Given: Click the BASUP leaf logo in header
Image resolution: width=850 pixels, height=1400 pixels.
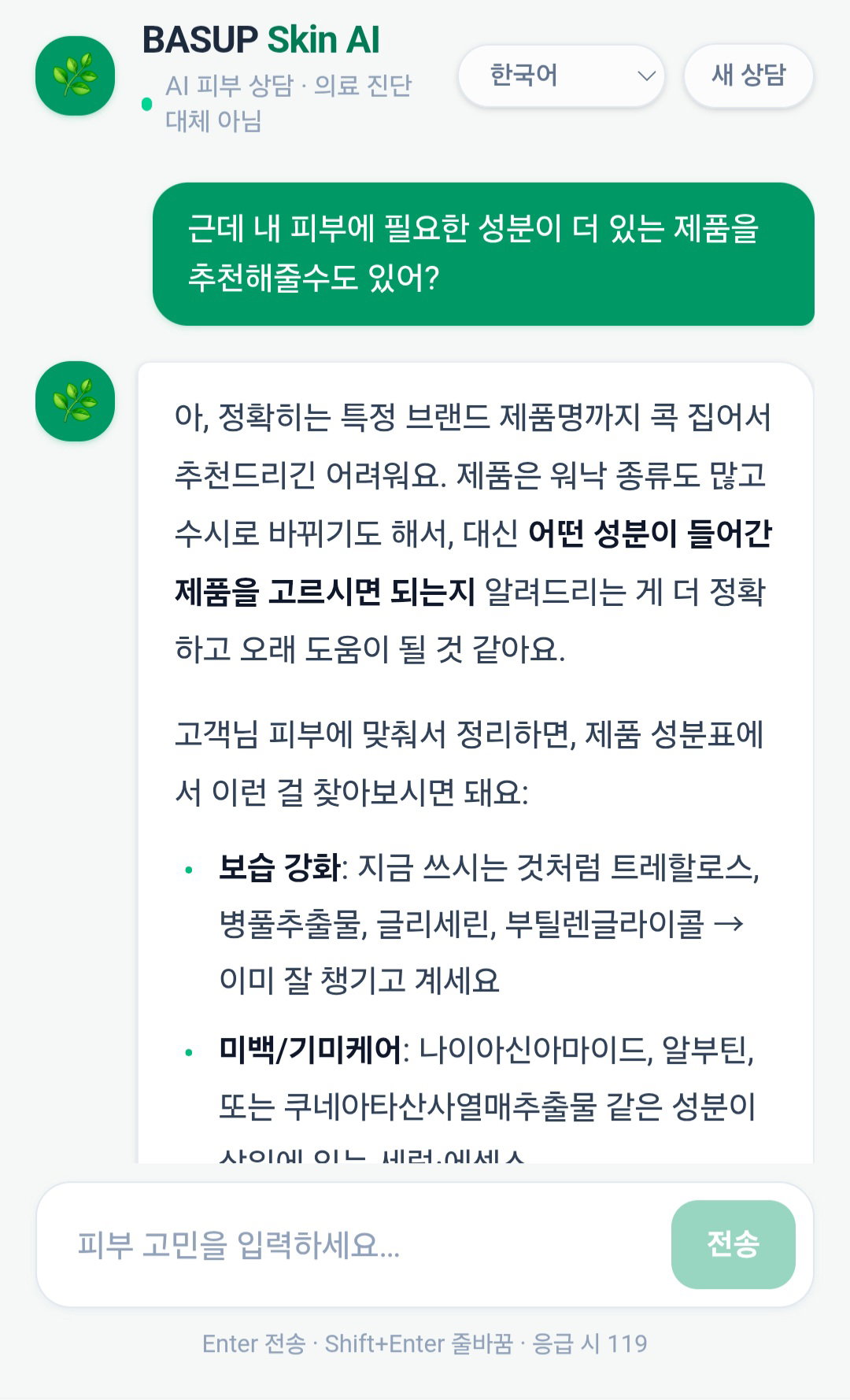Looking at the screenshot, I should coord(75,76).
